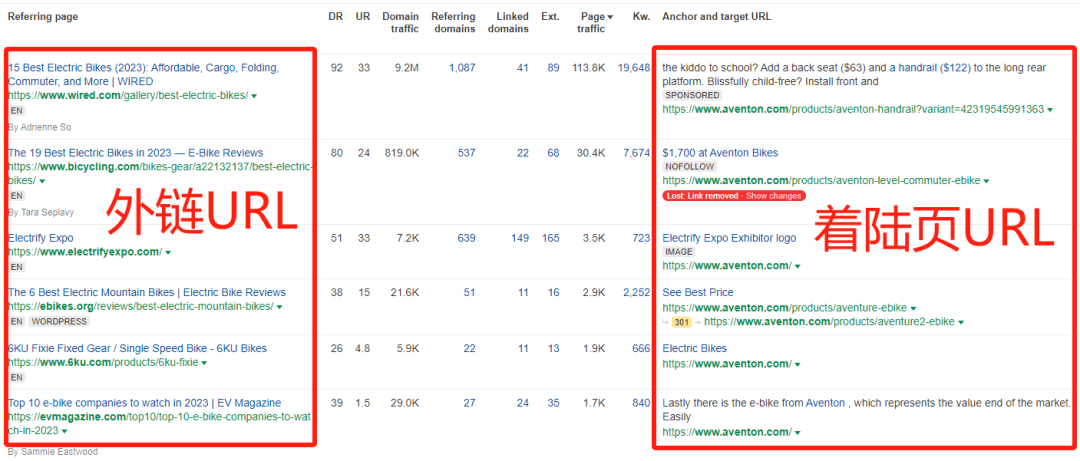The image size is (1080, 461).
Task: Click Show changes on Lost link badge
Action: (x=773, y=196)
